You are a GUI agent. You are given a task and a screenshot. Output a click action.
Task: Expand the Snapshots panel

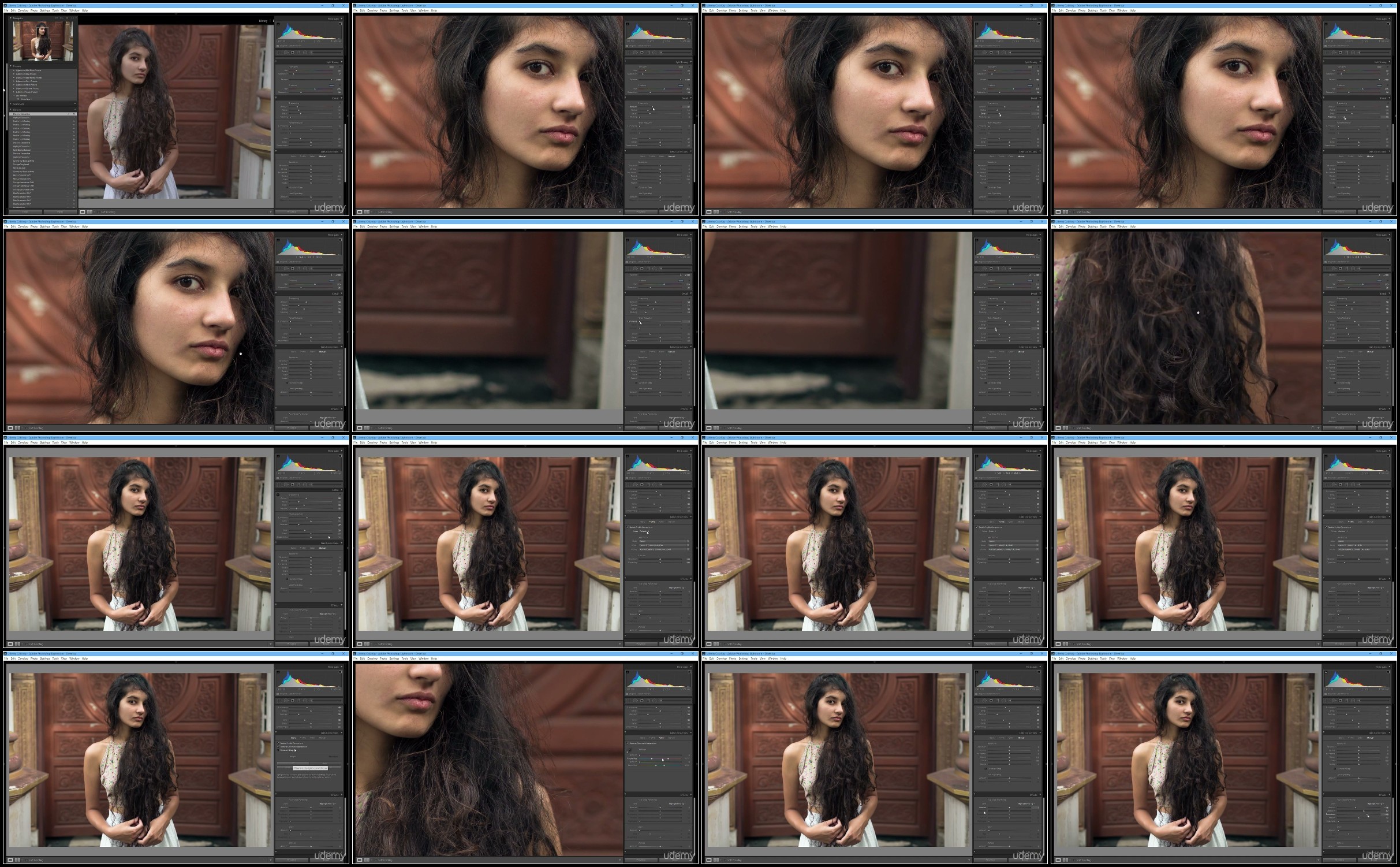pyautogui.click(x=10, y=103)
